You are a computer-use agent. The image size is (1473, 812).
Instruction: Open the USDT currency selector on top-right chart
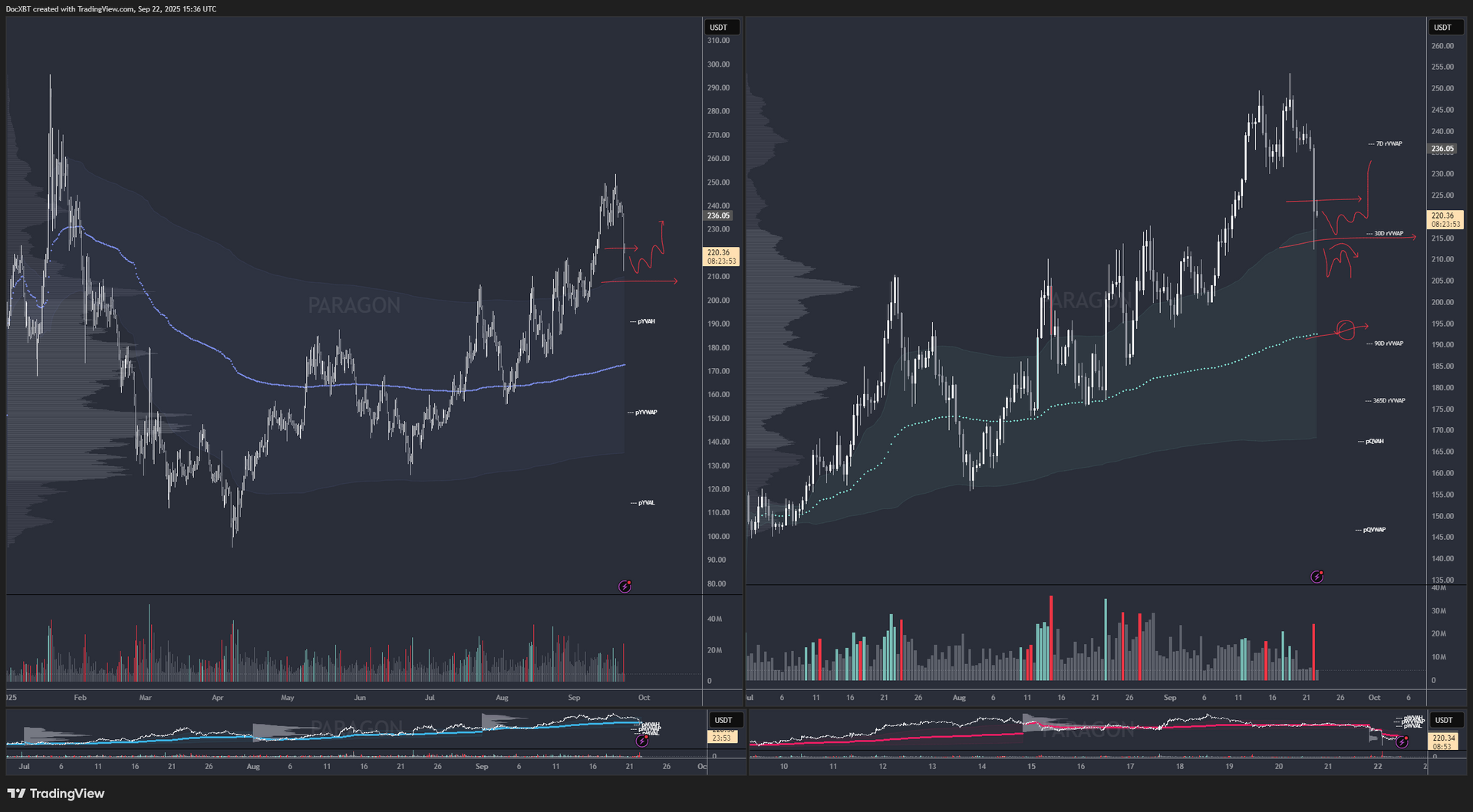(x=1444, y=28)
